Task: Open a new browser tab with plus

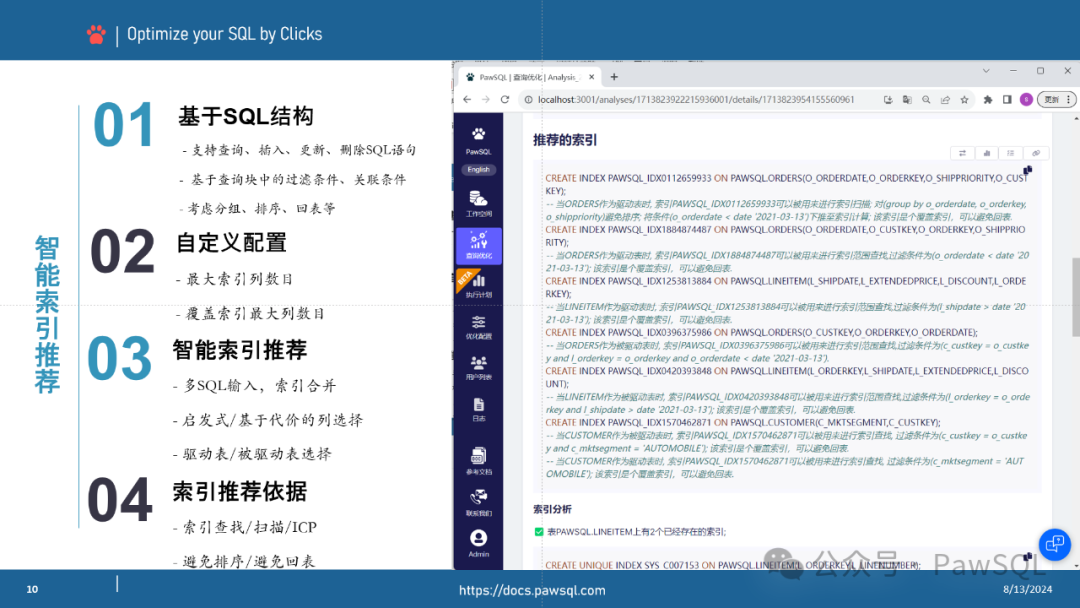Action: tap(614, 77)
